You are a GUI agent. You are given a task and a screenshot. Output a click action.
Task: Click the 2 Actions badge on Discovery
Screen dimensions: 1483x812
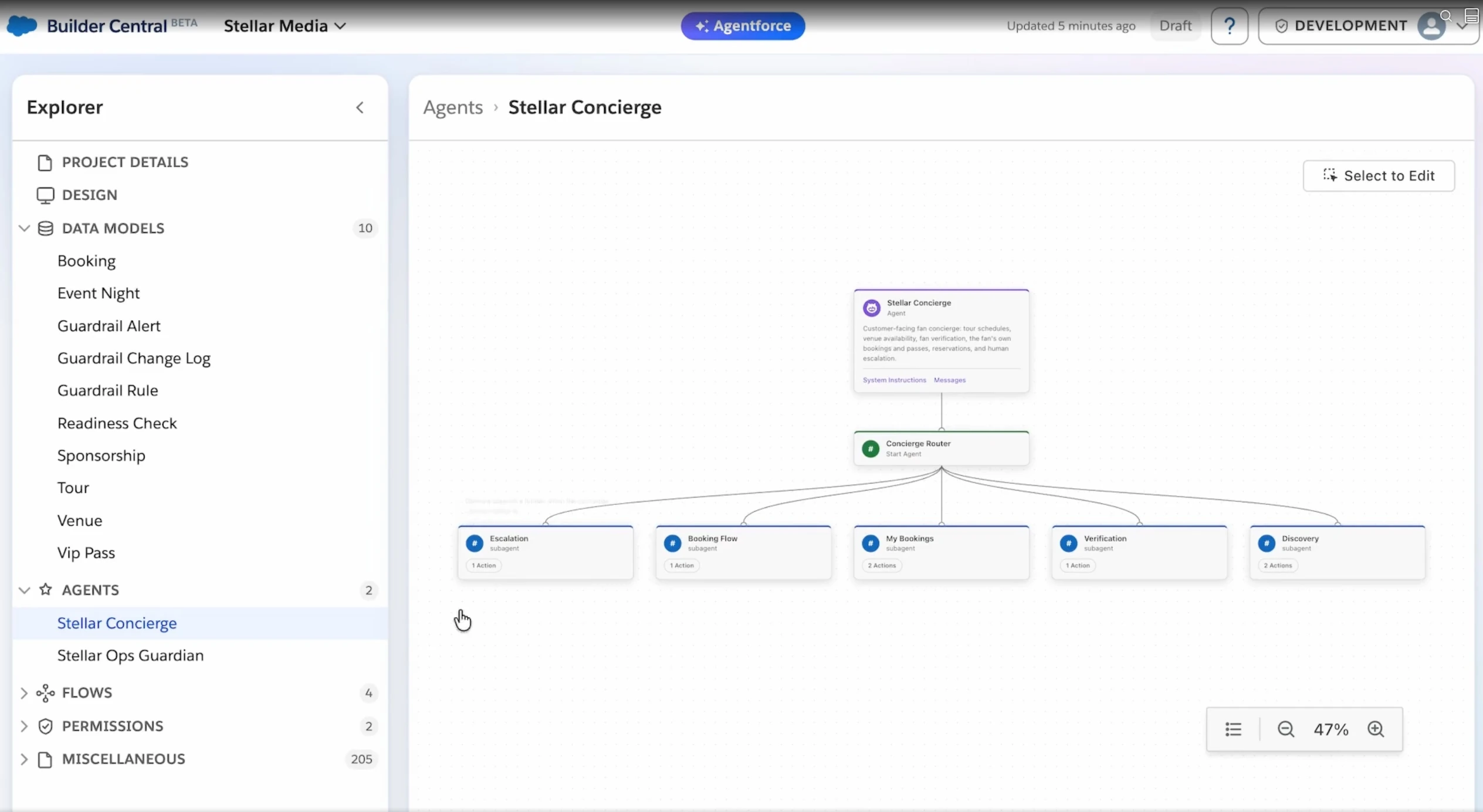click(1278, 566)
